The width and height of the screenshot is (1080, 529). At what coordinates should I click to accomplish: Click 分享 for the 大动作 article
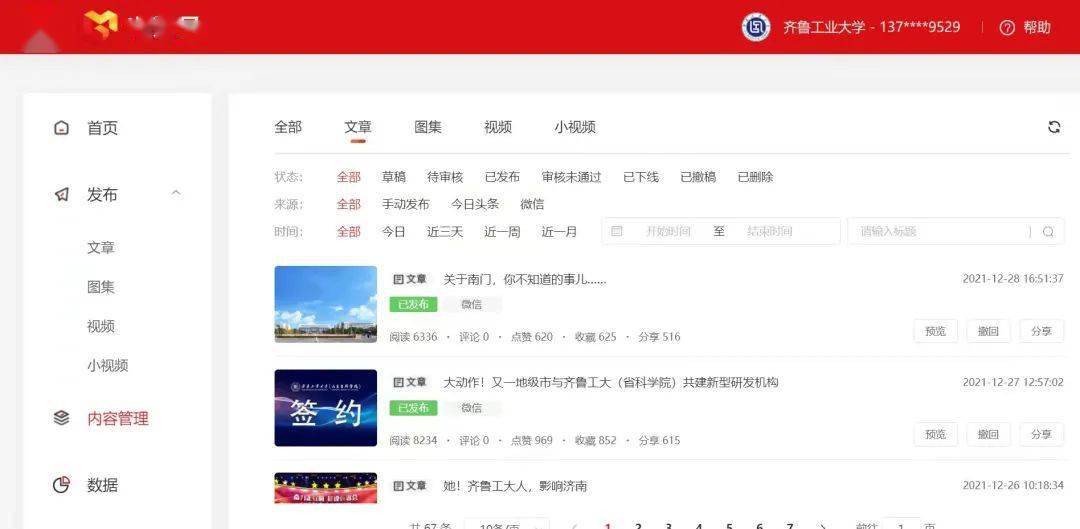[x=1041, y=435]
